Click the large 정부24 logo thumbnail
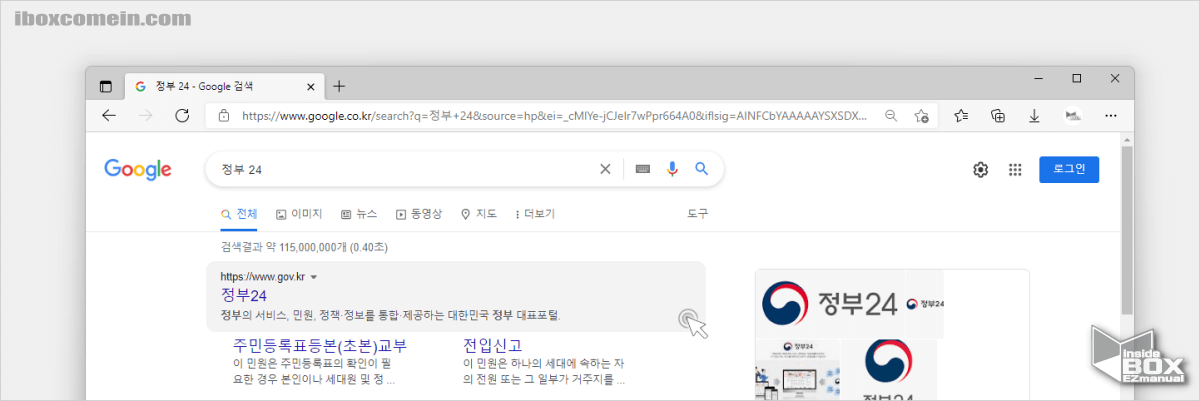Screen dimensions: 1200x401 (x=831, y=304)
